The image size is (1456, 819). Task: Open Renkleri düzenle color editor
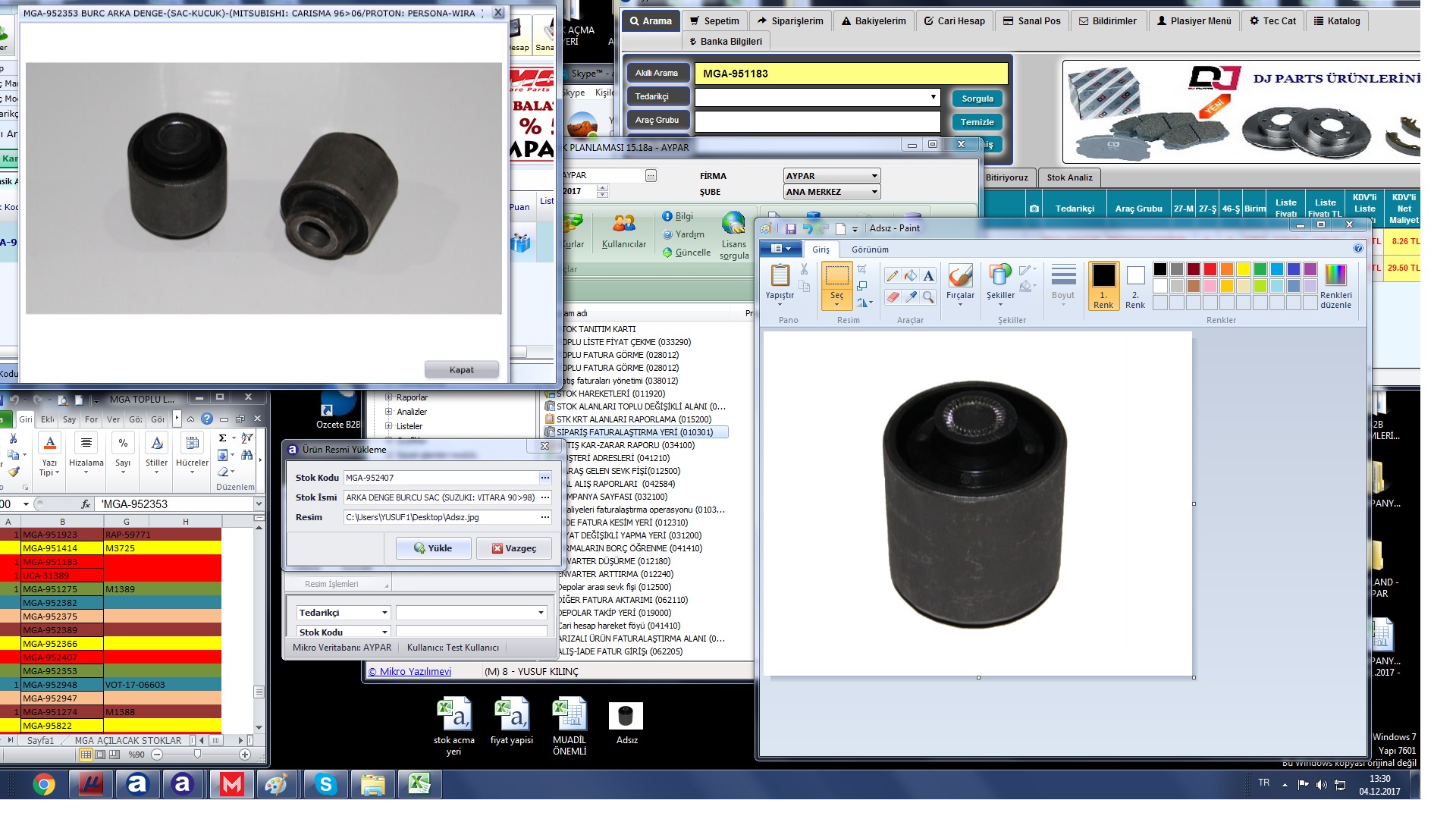1335,286
